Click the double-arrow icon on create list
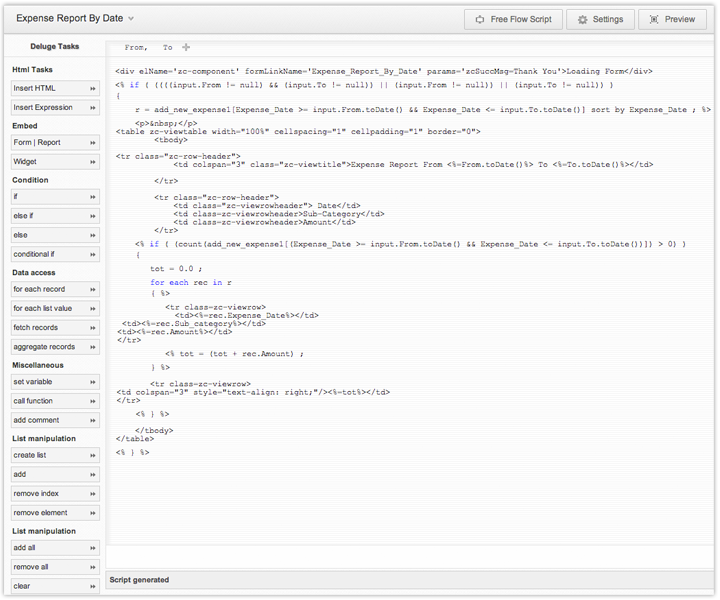 coord(93,456)
